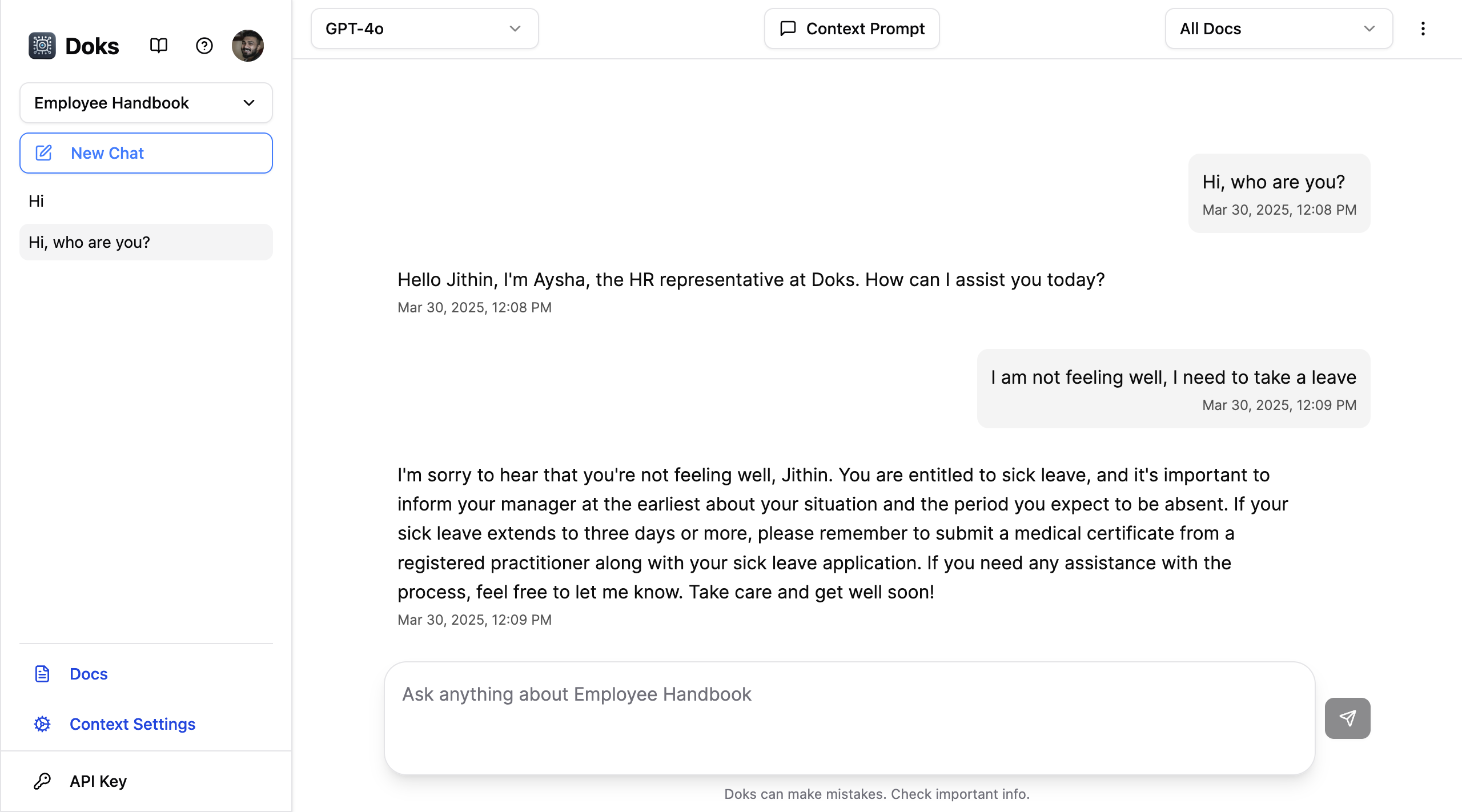
Task: Go to Context Settings link
Action: 132,724
